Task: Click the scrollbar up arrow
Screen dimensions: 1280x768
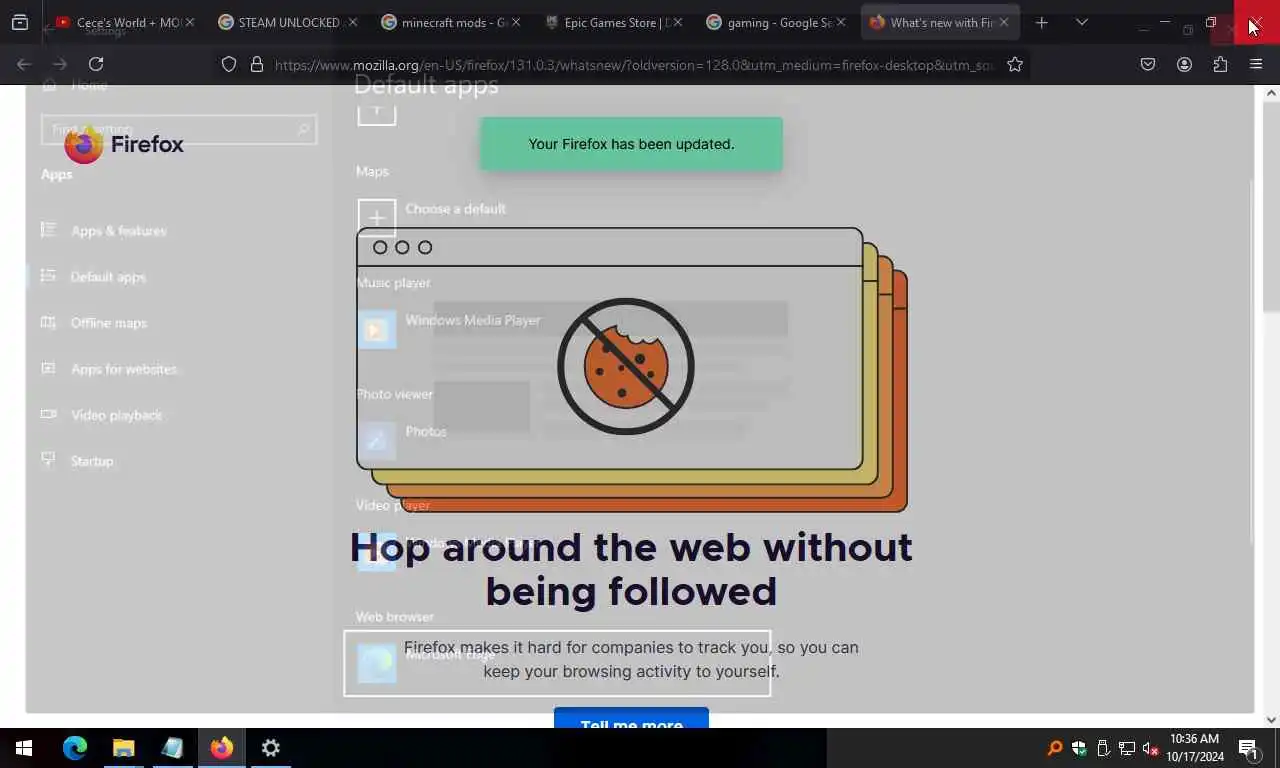Action: [1271, 93]
